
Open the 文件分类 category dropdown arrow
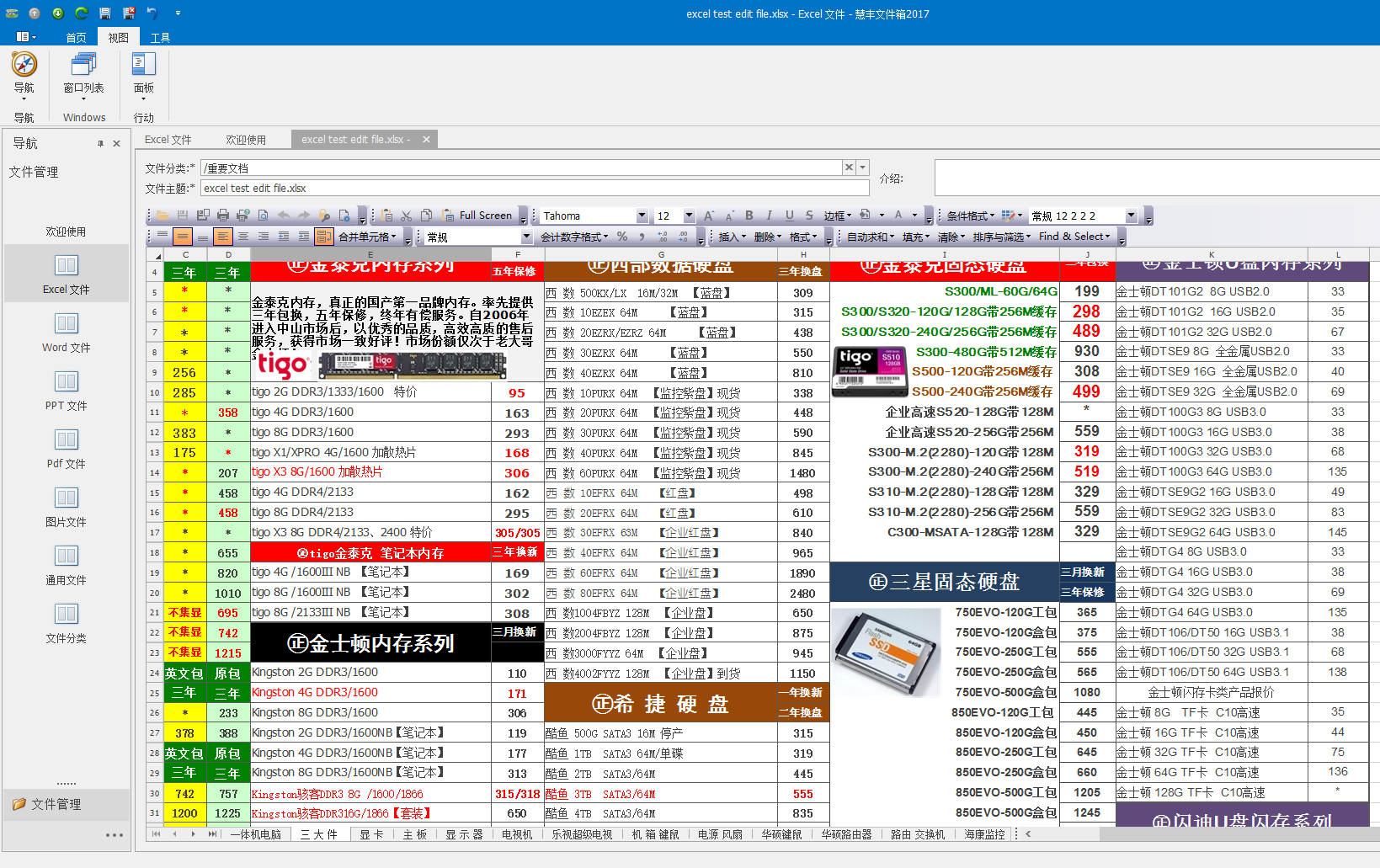[863, 168]
